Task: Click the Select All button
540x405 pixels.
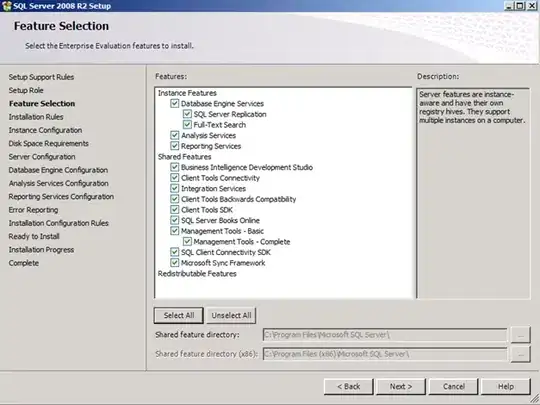Action: coord(179,315)
